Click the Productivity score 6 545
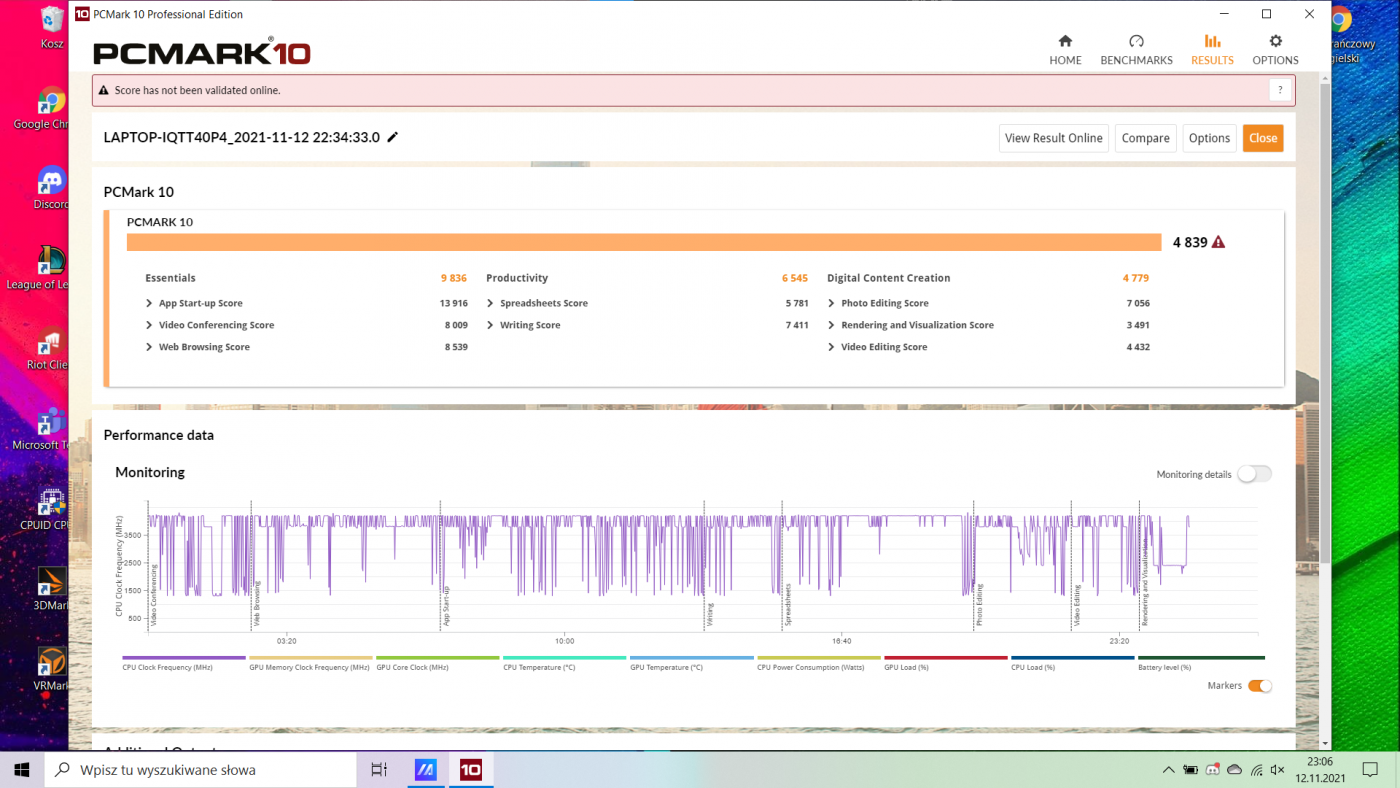The height and width of the screenshot is (788, 1400). tap(795, 278)
